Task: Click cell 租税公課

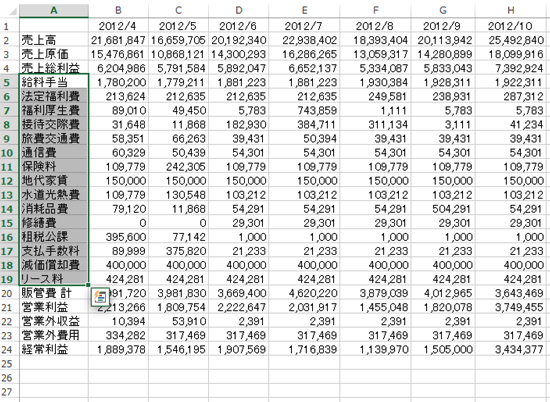Action: [x=54, y=237]
